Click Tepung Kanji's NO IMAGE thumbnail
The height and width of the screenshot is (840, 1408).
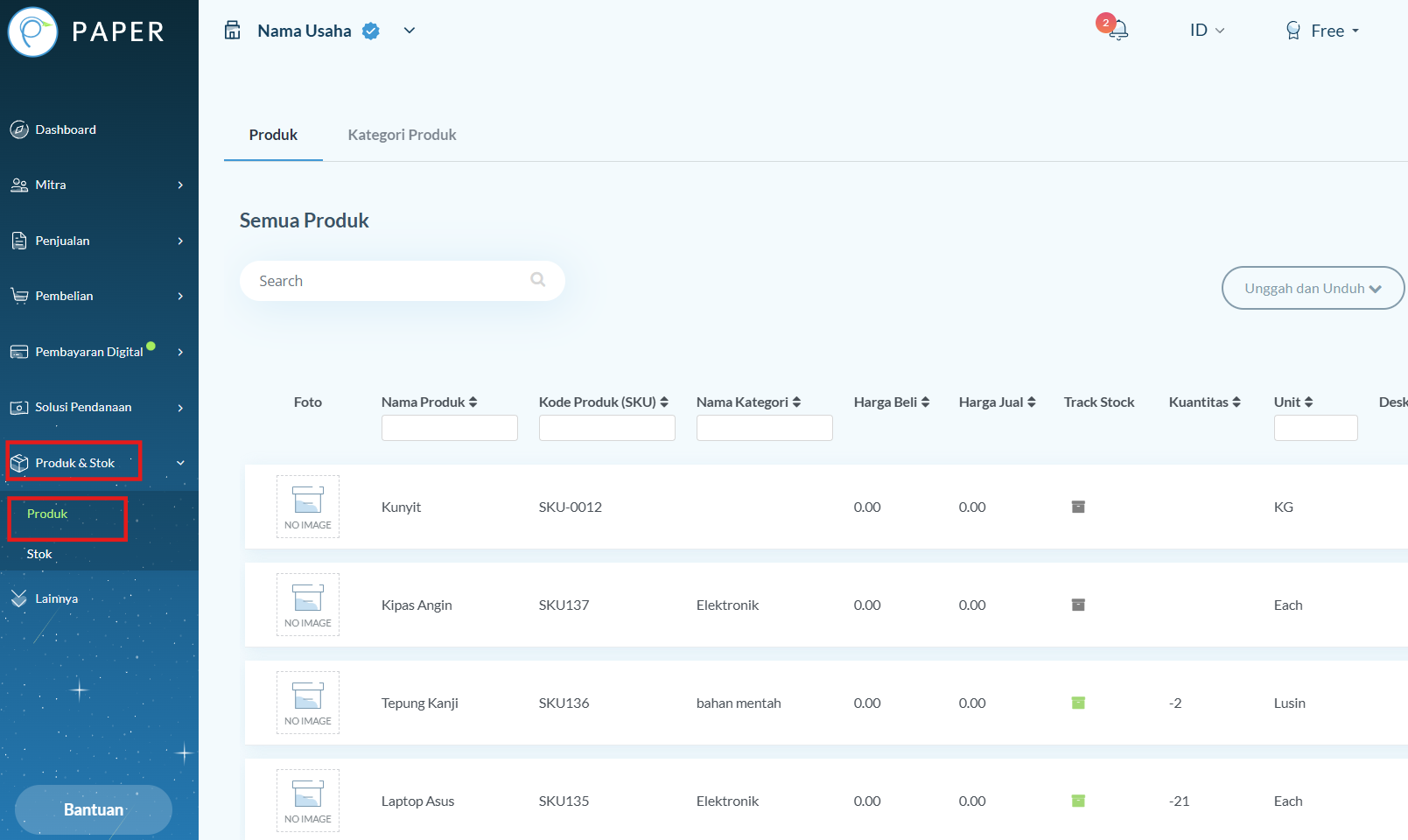click(x=308, y=703)
